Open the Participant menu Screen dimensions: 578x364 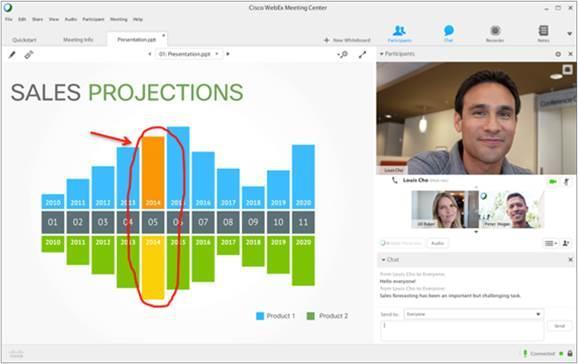pos(93,19)
